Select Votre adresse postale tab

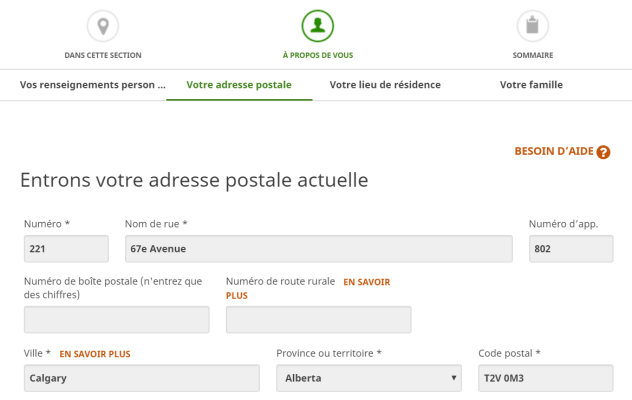tap(239, 85)
